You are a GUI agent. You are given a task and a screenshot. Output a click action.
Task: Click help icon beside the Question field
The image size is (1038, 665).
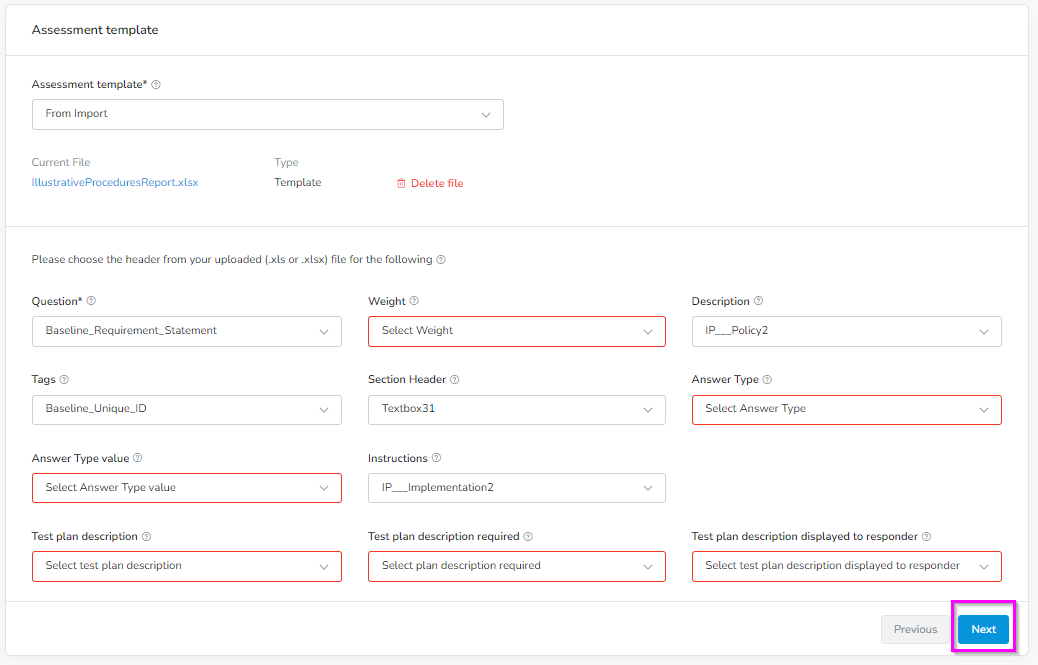91,301
